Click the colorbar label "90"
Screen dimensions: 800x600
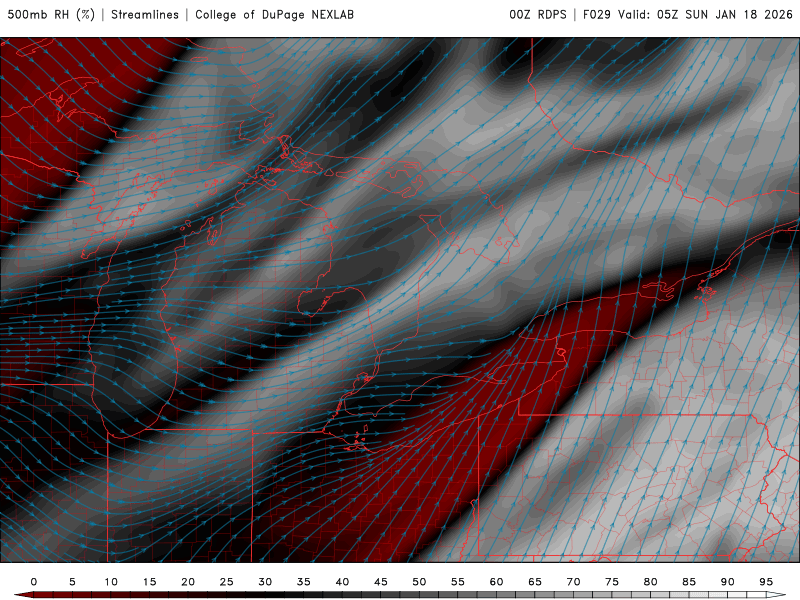727,582
